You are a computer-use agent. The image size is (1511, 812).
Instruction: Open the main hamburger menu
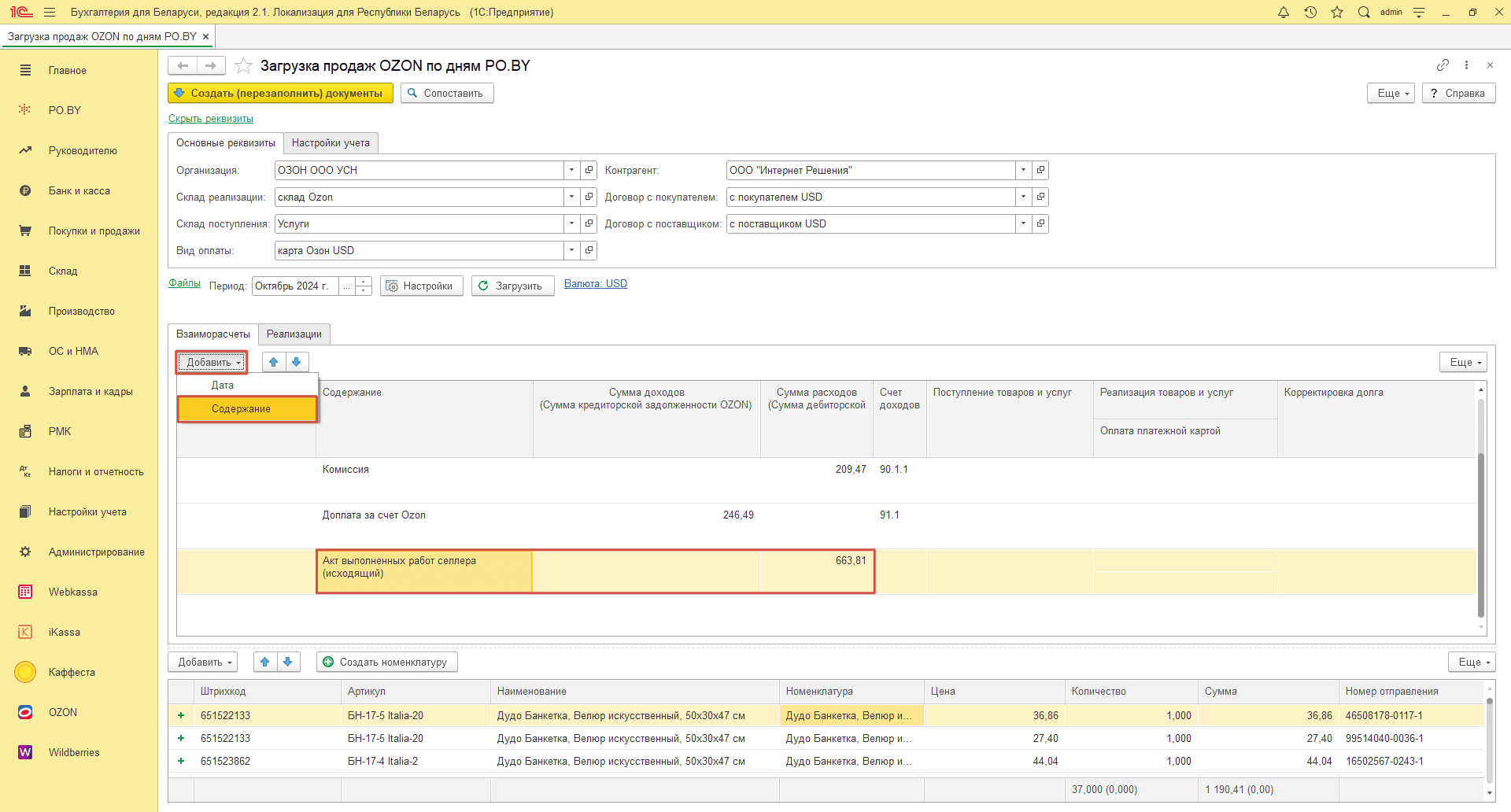[x=50, y=12]
